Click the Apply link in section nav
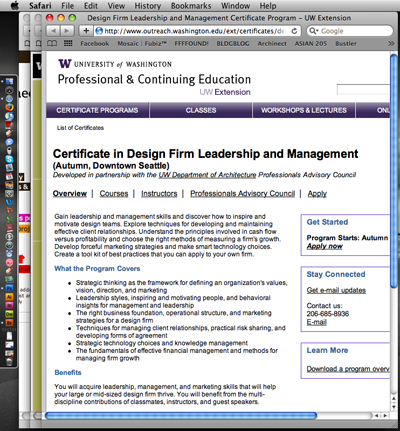The image size is (400, 431). point(317,194)
